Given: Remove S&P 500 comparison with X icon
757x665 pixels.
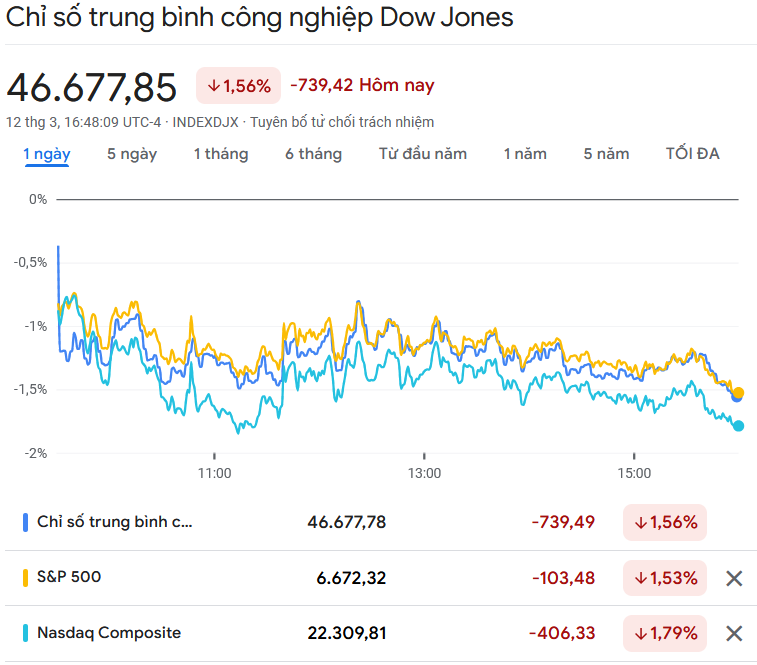Looking at the screenshot, I should 734,578.
